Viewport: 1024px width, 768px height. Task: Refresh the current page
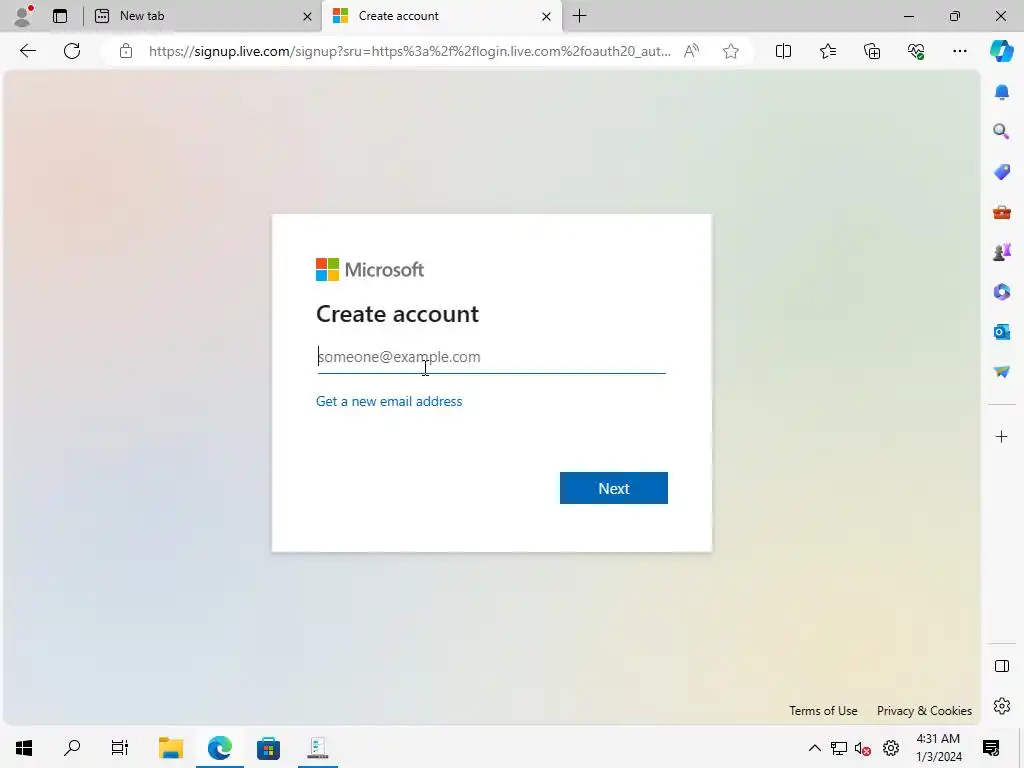click(x=72, y=51)
